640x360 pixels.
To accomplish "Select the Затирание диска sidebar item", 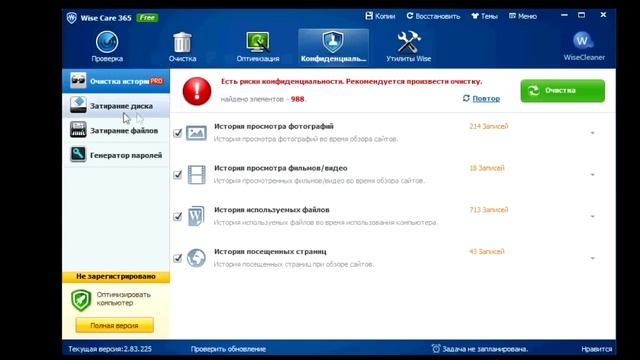I will (x=116, y=106).
